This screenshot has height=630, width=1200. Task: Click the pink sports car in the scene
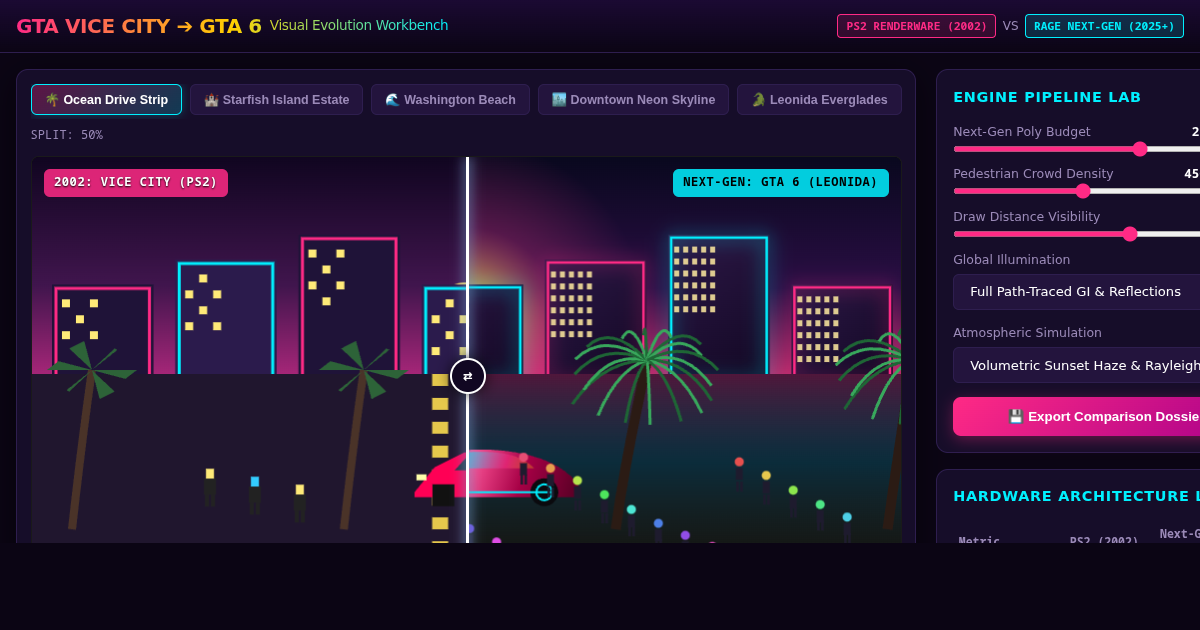point(495,476)
